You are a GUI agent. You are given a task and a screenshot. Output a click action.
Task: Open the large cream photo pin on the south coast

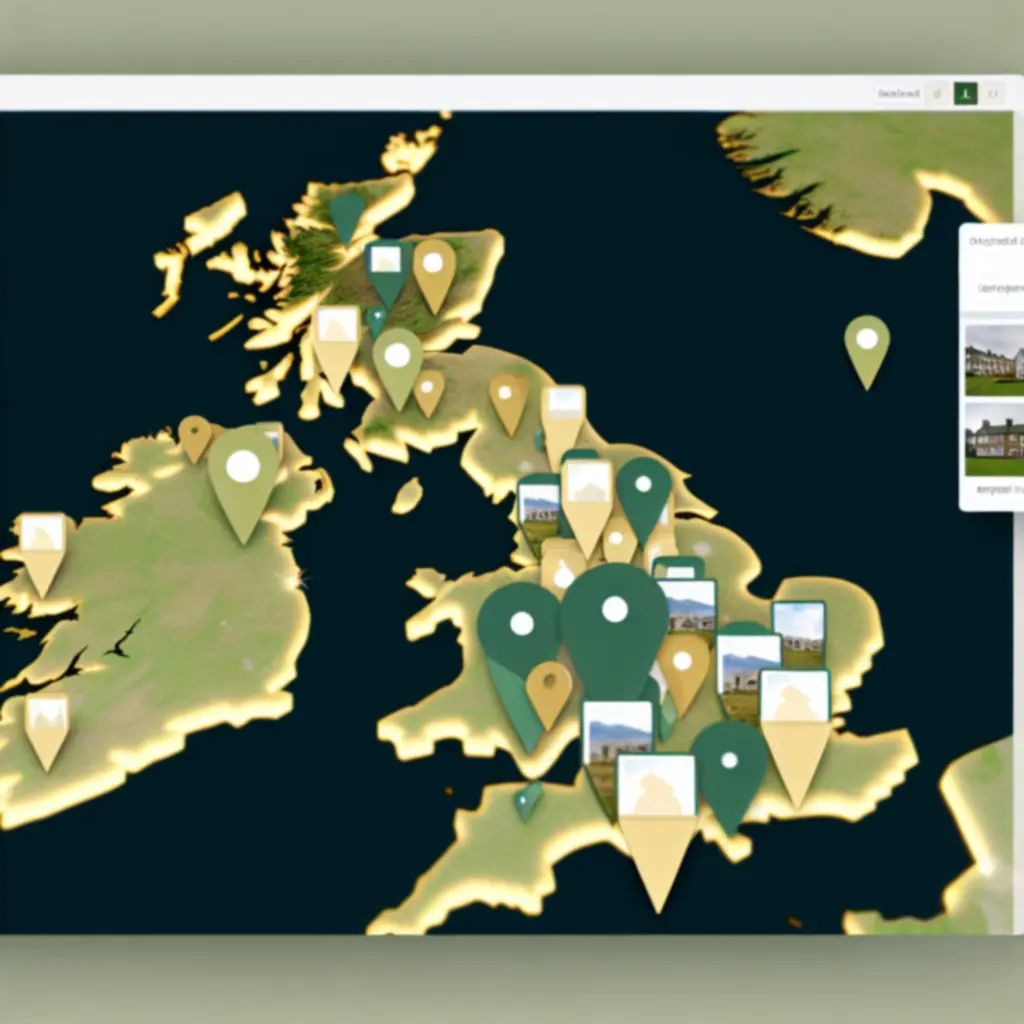[657, 831]
